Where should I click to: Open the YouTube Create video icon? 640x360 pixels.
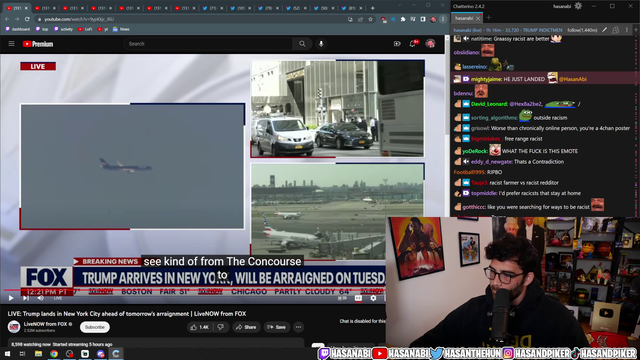click(x=397, y=44)
